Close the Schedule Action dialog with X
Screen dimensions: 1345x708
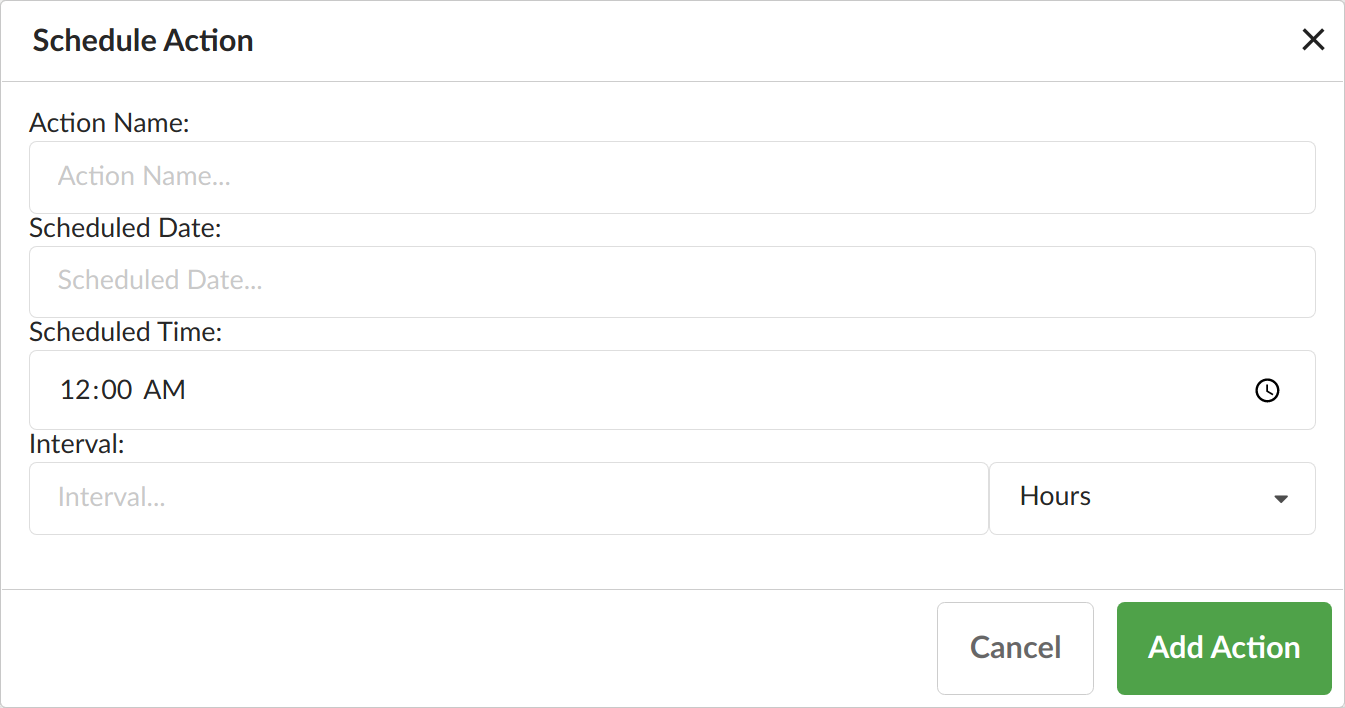tap(1312, 40)
